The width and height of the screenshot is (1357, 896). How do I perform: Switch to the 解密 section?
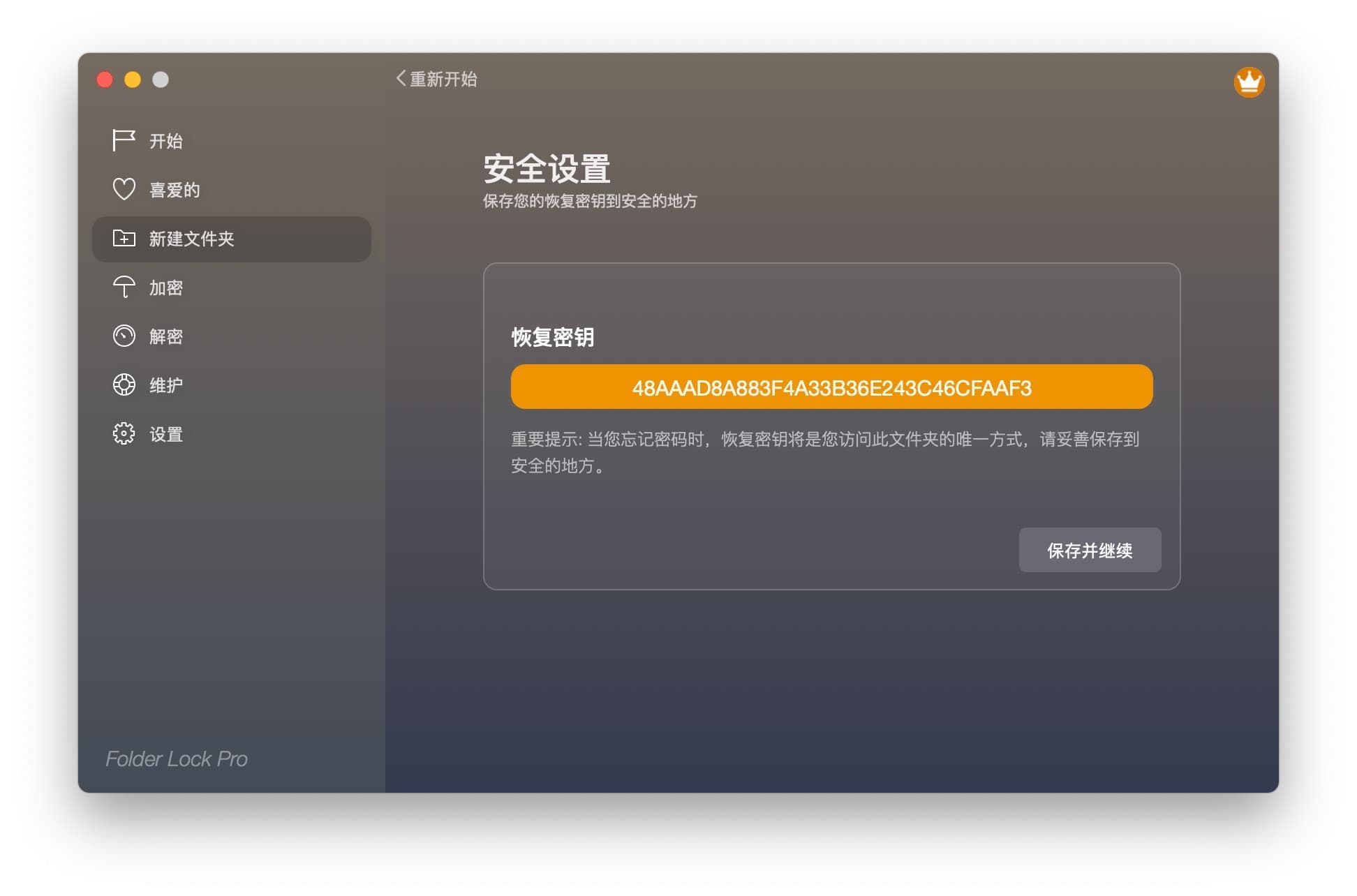[232, 336]
